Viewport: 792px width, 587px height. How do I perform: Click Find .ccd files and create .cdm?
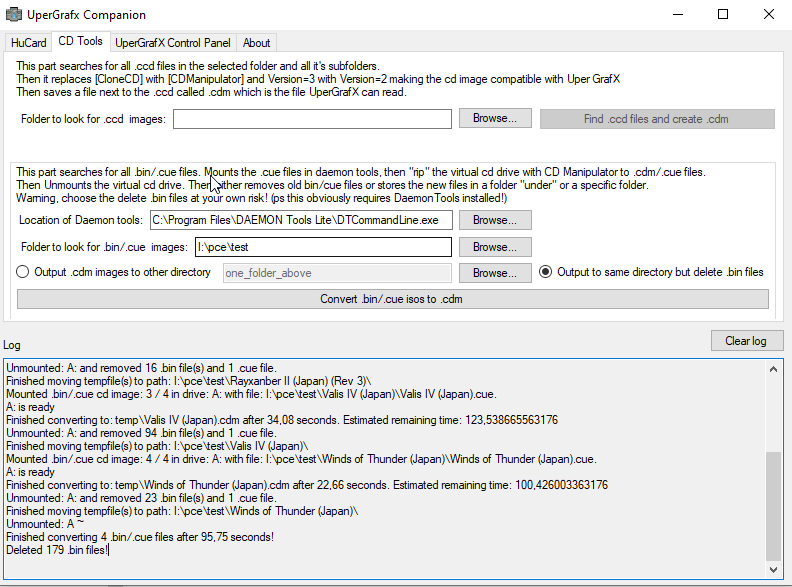click(x=657, y=119)
